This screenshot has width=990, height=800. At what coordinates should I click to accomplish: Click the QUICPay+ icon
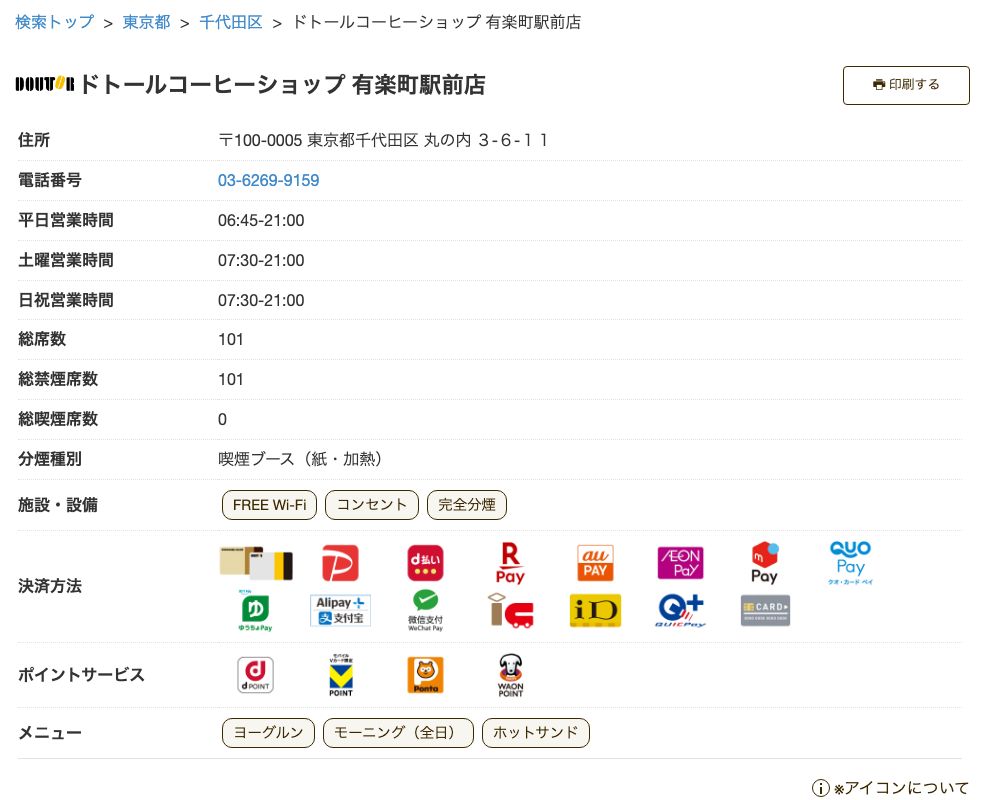click(x=680, y=611)
